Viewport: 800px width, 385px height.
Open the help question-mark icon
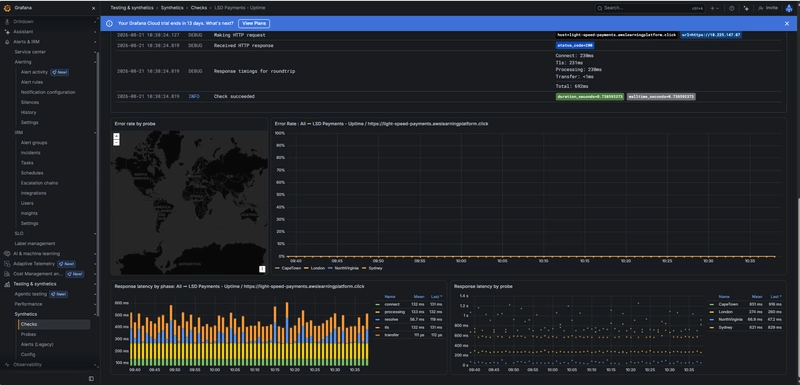pyautogui.click(x=732, y=8)
